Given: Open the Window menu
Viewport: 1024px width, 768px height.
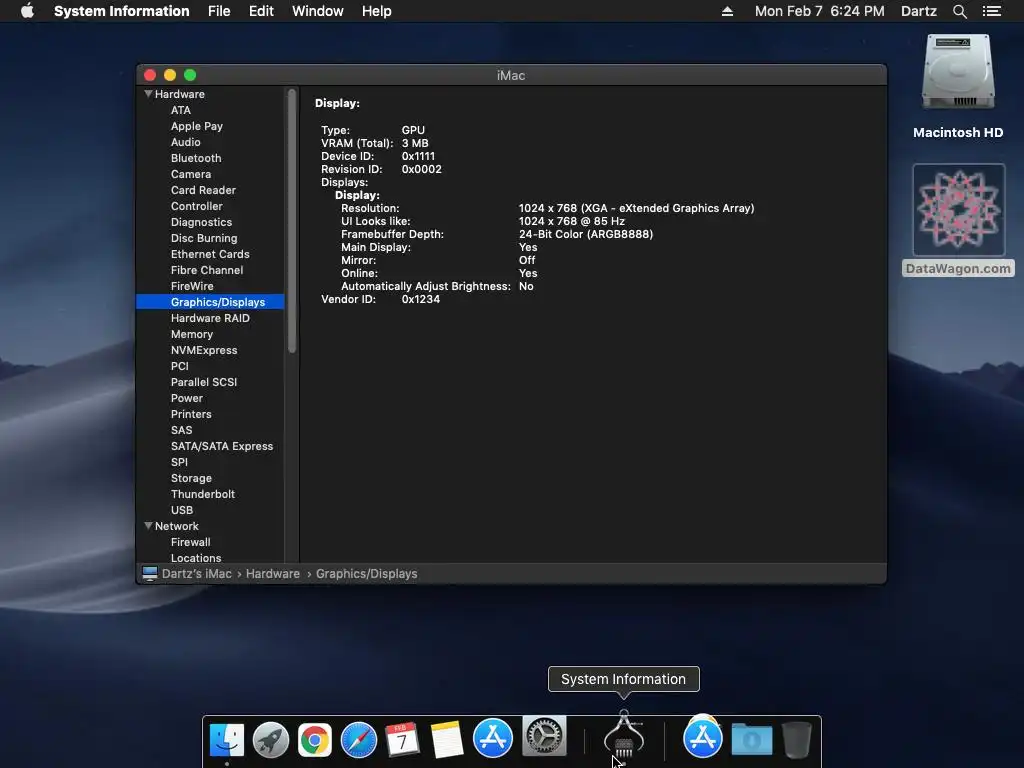Looking at the screenshot, I should (x=317, y=11).
